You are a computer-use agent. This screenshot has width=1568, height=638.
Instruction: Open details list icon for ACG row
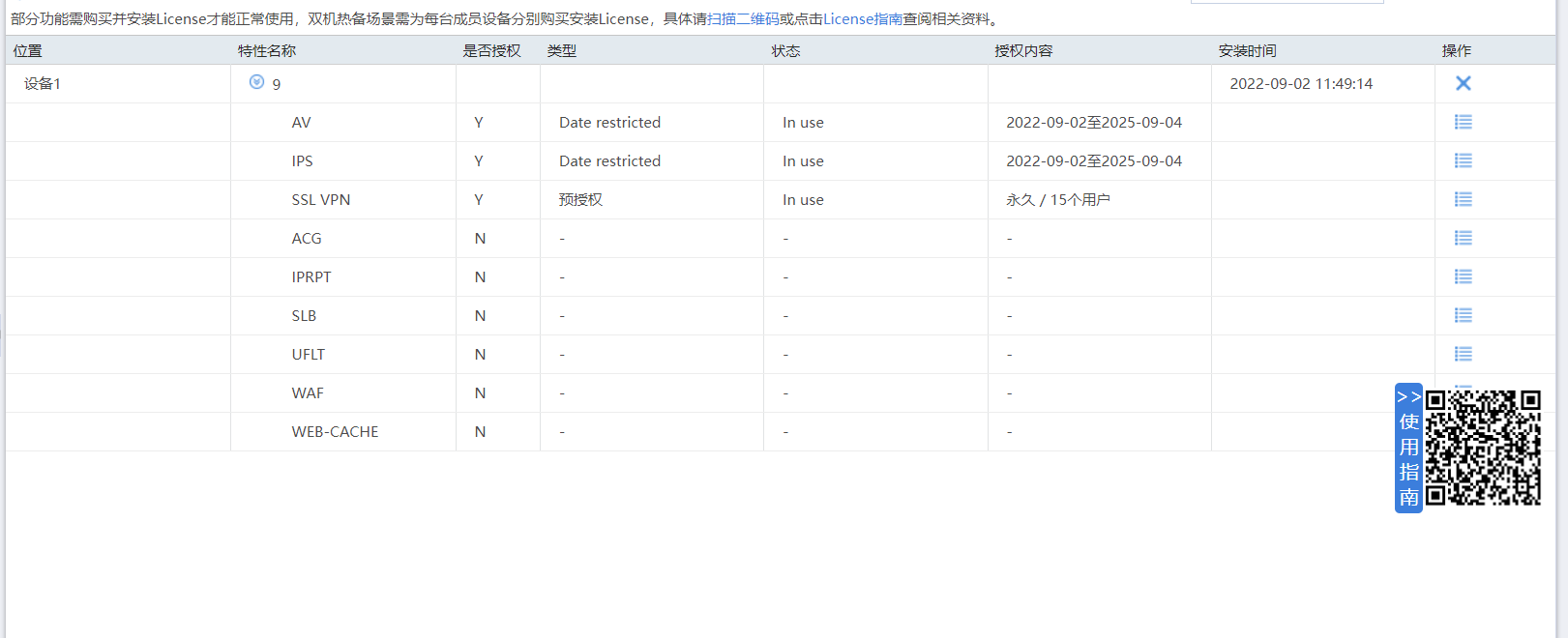(1463, 238)
